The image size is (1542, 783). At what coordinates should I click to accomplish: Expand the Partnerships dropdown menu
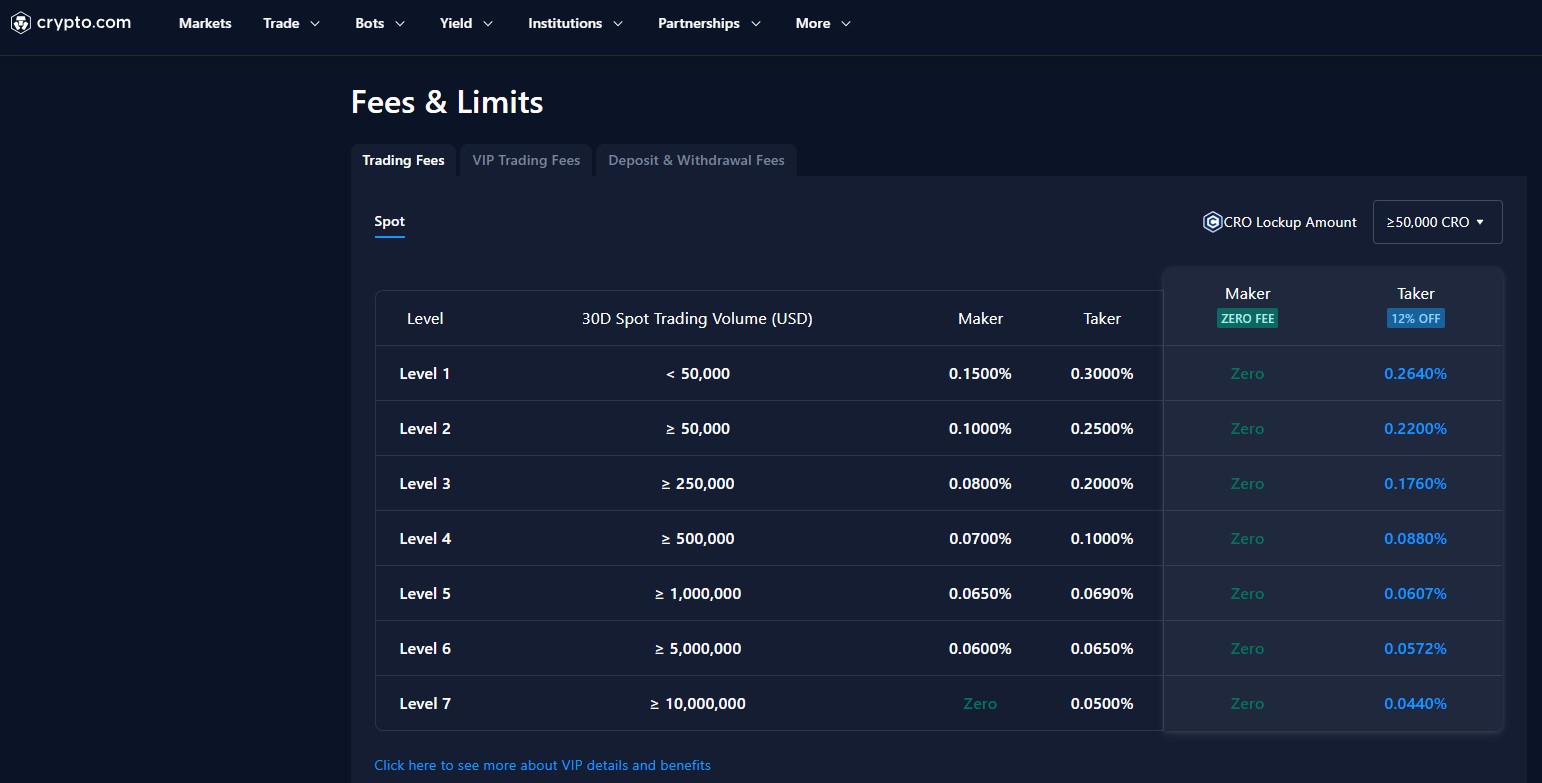pos(710,23)
